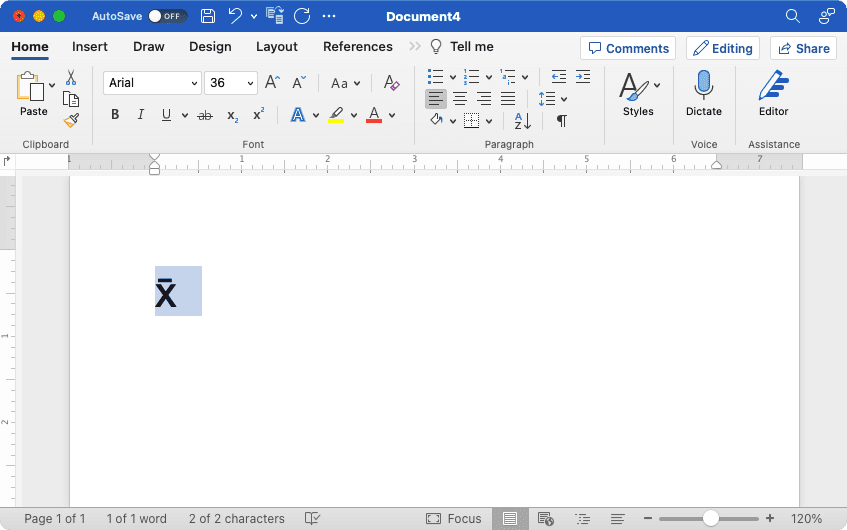
Task: Click the Dictate microphone icon
Action: point(703,85)
